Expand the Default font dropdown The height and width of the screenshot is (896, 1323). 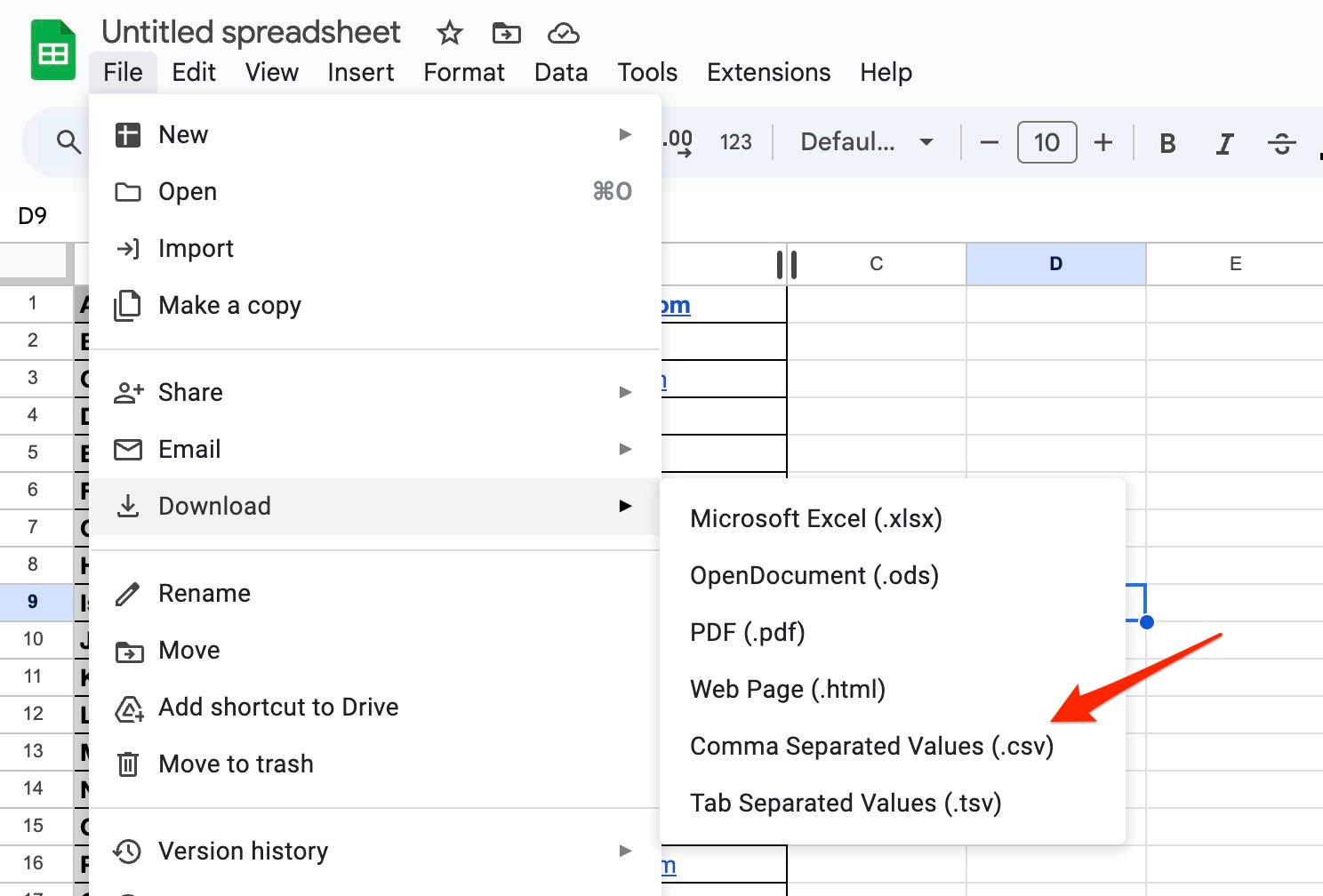(x=866, y=142)
